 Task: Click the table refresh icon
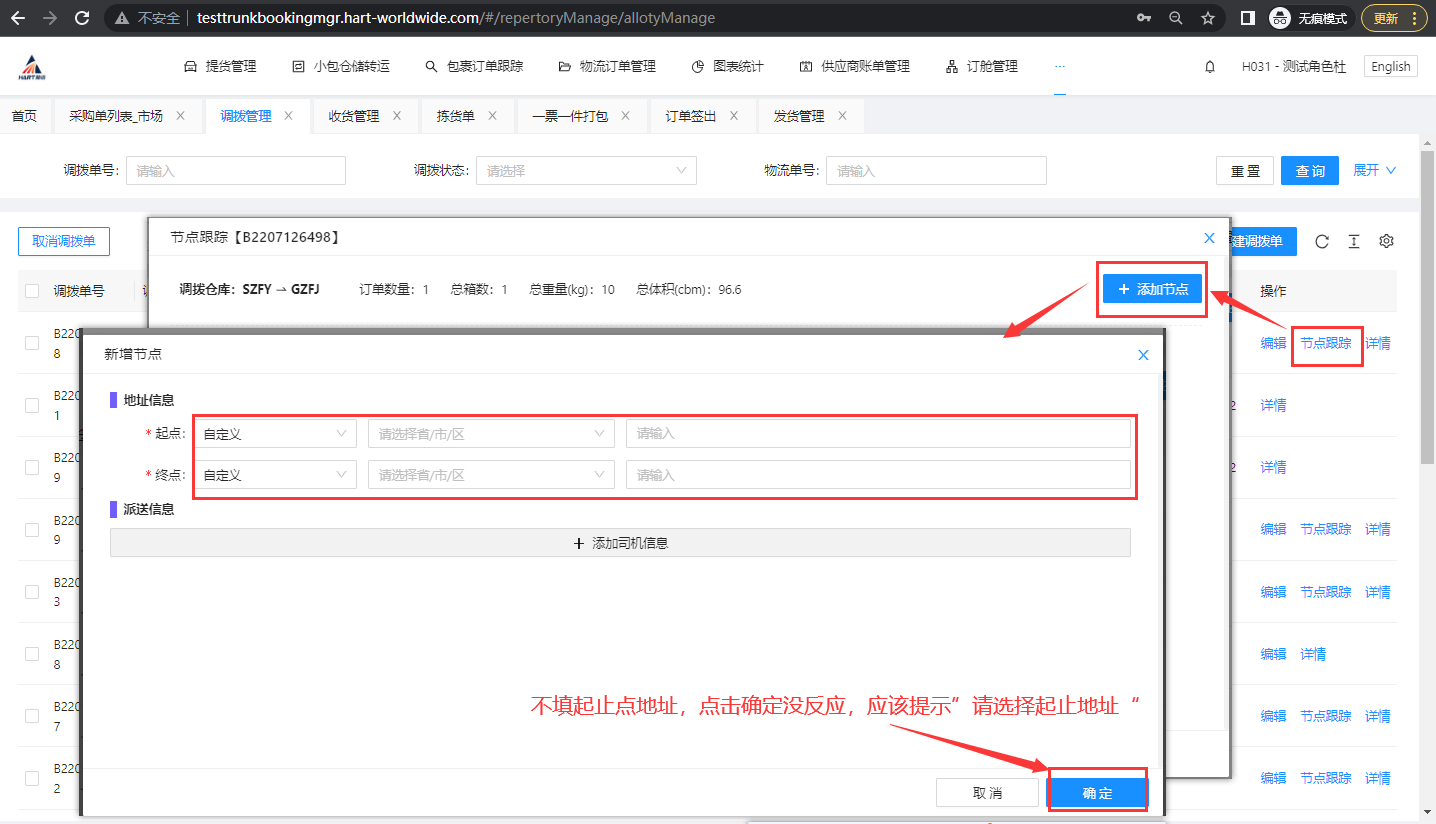pos(1322,241)
